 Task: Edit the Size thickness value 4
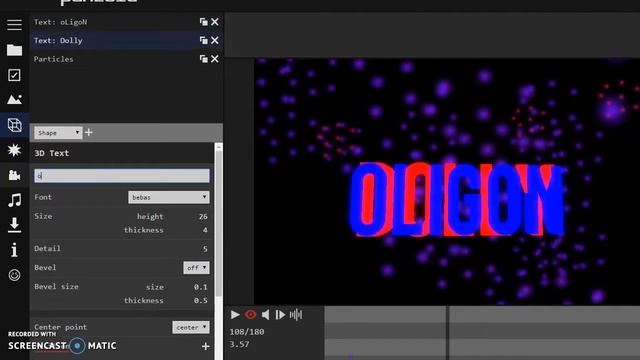[205, 230]
